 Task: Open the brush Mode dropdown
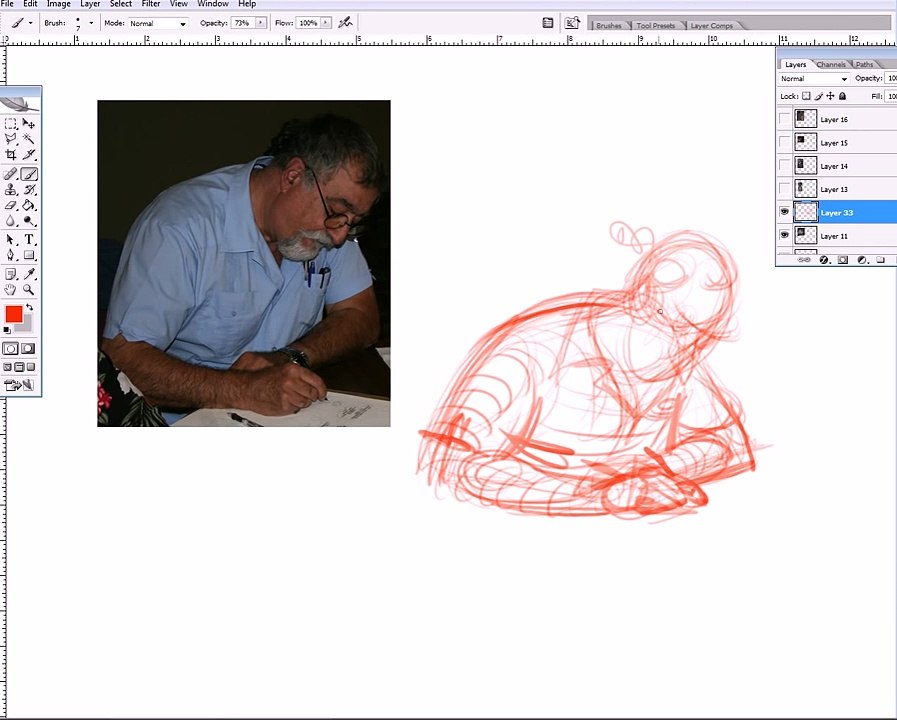(157, 23)
